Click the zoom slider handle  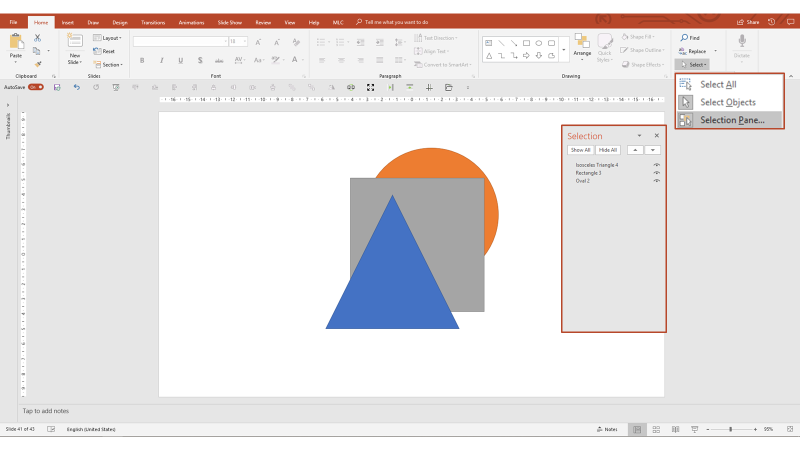pyautogui.click(x=731, y=430)
